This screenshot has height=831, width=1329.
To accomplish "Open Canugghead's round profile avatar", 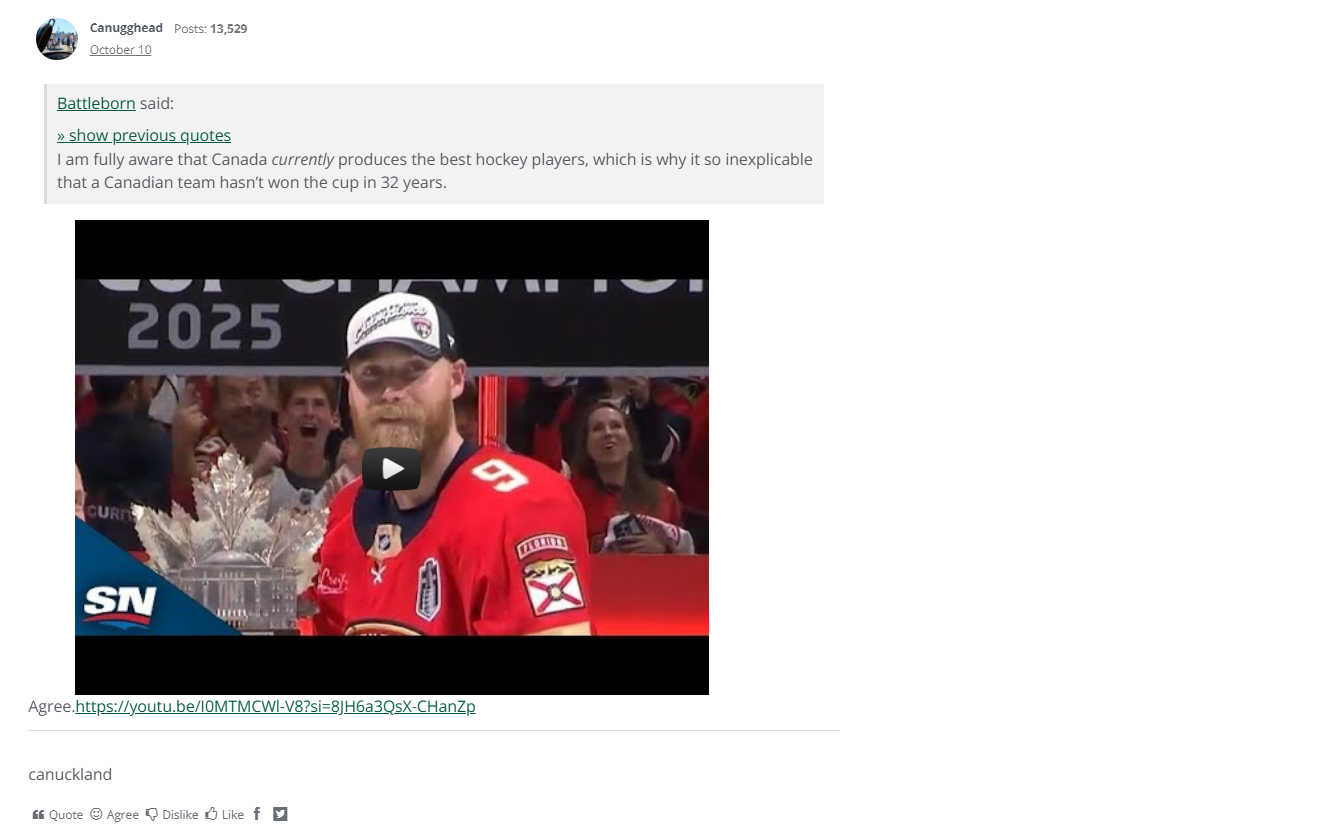I will [57, 39].
